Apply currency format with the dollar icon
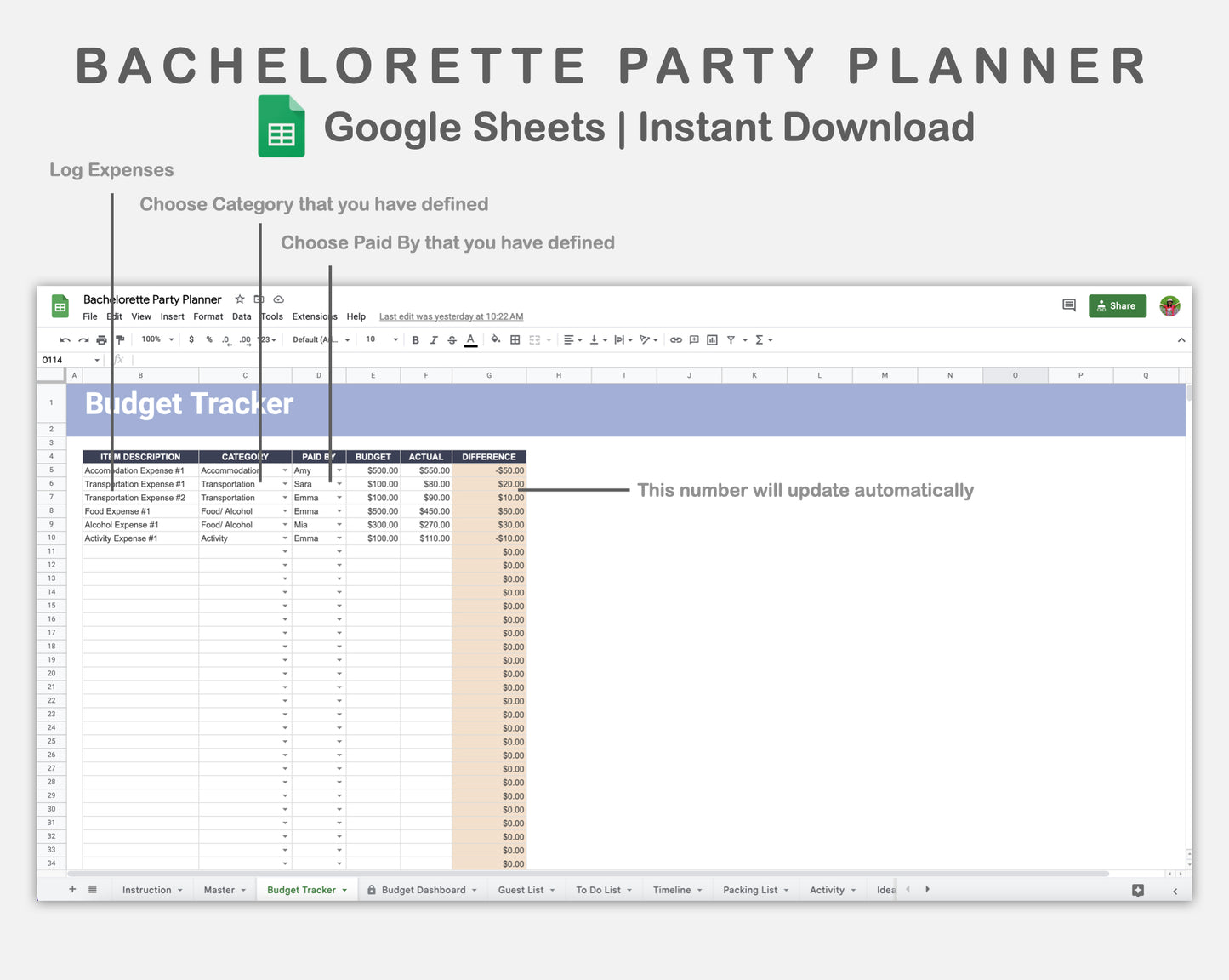The width and height of the screenshot is (1229, 980). (x=191, y=339)
